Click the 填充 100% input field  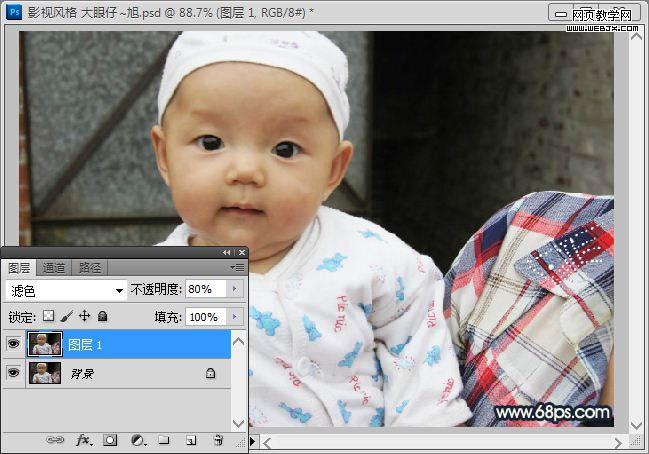206,317
